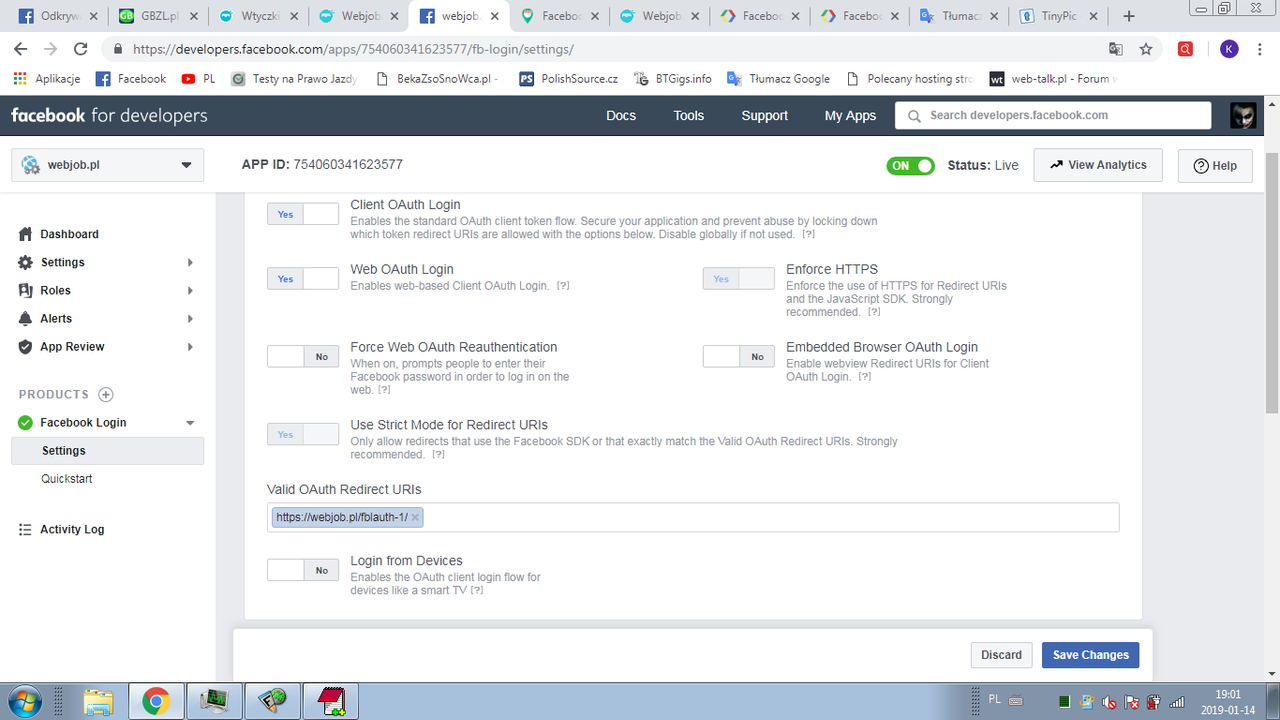Open the Docs menu

621,116
